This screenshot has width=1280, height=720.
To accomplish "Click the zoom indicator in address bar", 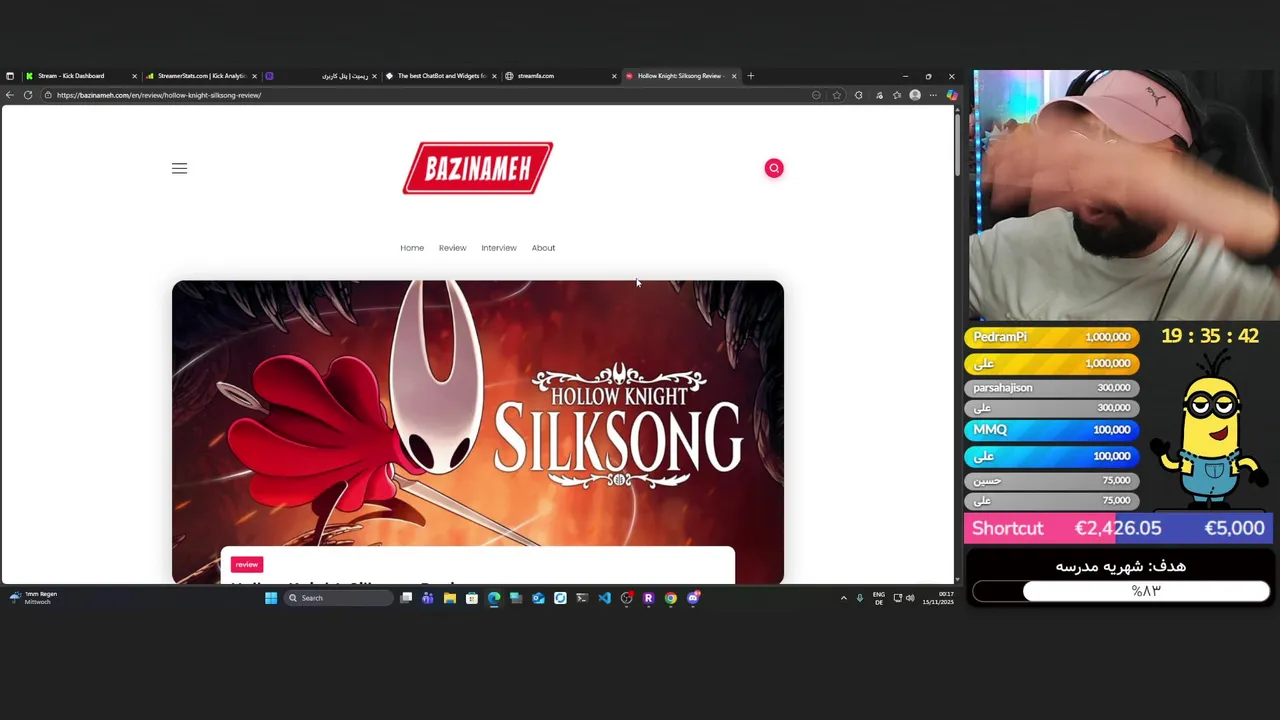I will tap(816, 95).
